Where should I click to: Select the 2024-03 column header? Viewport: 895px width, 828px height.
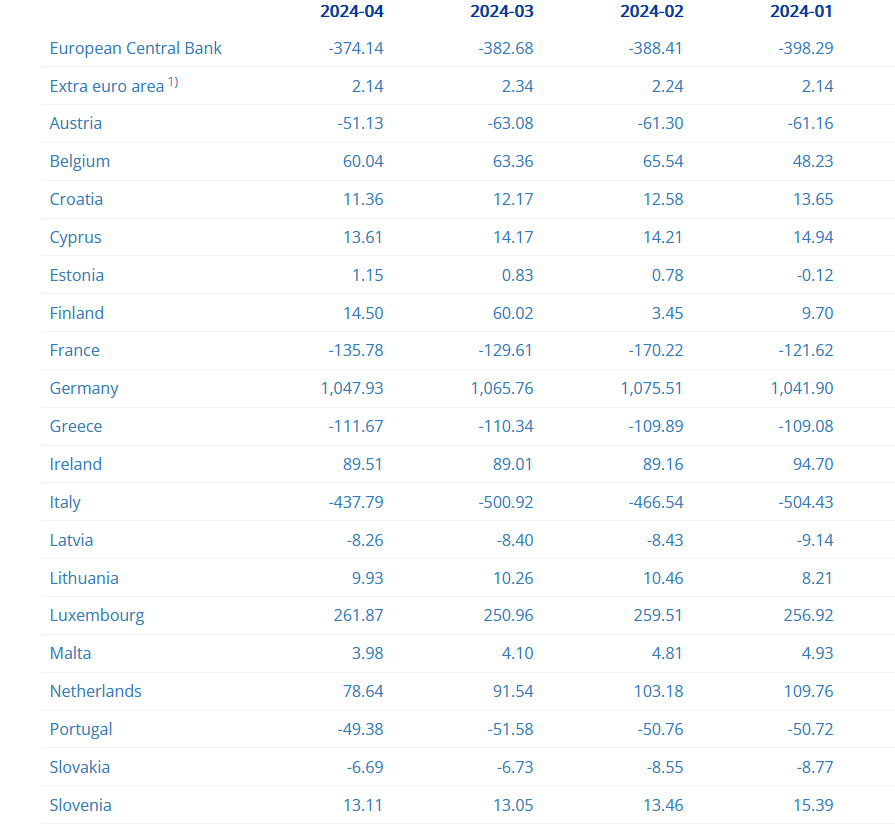pyautogui.click(x=502, y=12)
